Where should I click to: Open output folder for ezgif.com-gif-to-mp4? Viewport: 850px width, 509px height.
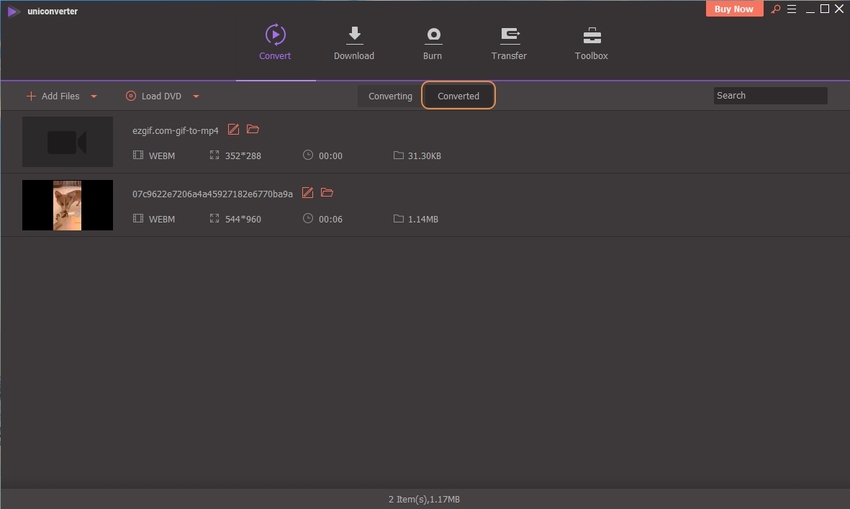253,130
